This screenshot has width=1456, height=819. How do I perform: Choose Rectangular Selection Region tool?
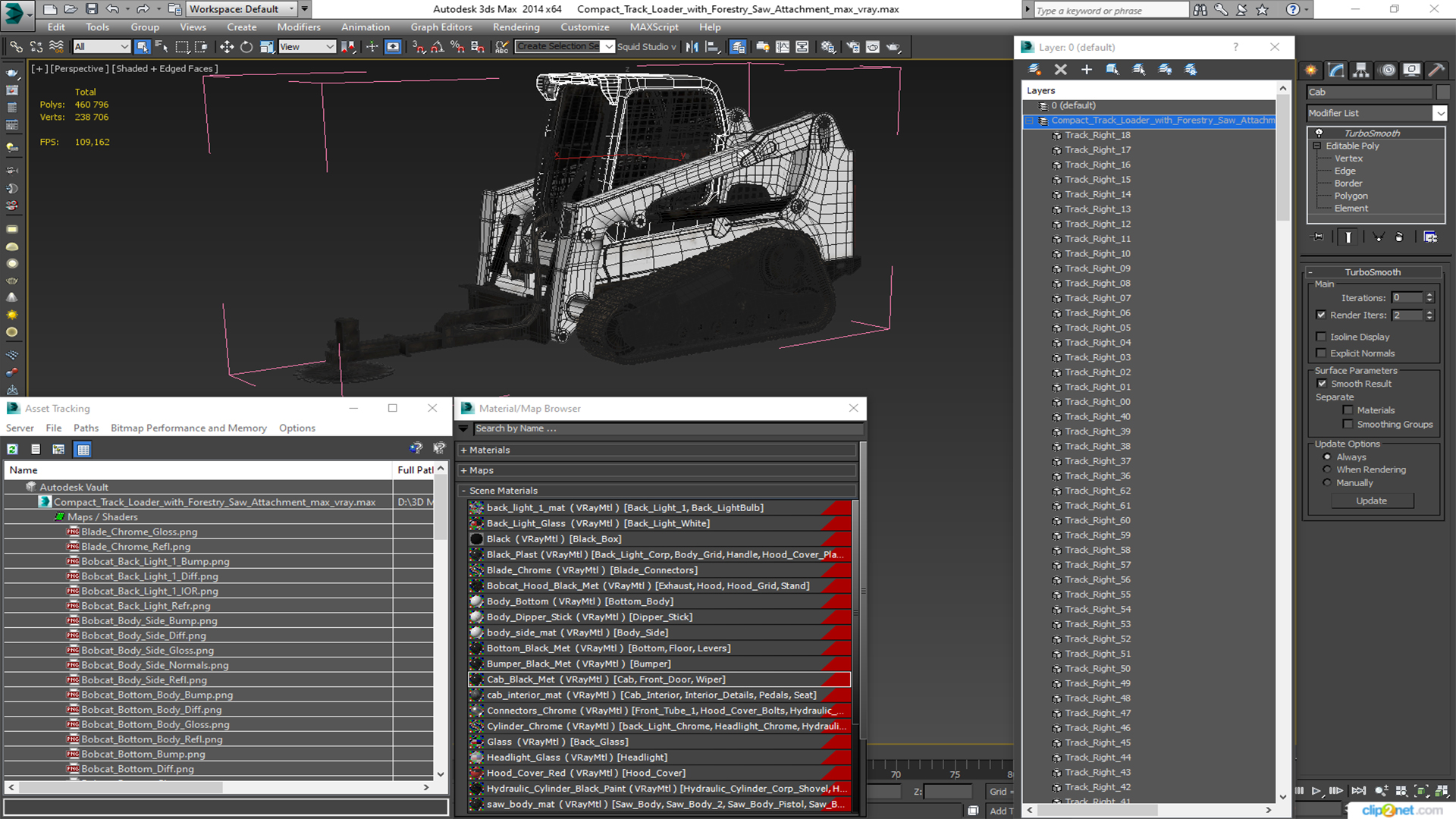click(182, 47)
